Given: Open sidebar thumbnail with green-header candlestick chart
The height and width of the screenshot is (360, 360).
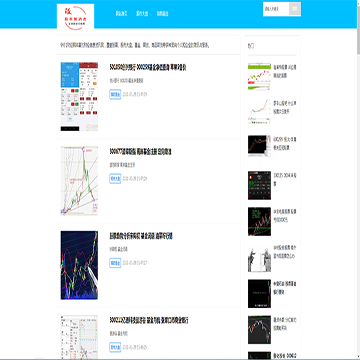Looking at the screenshot, I should (259, 76).
